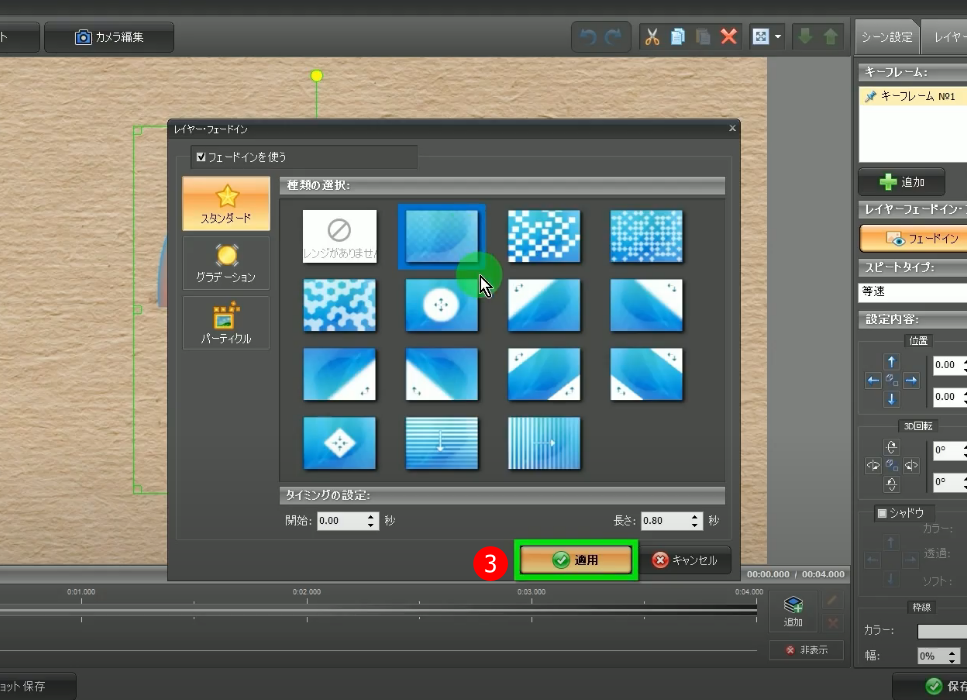The width and height of the screenshot is (967, 700).
Task: Click the start time (開始) spinner arrows
Action: point(372,521)
